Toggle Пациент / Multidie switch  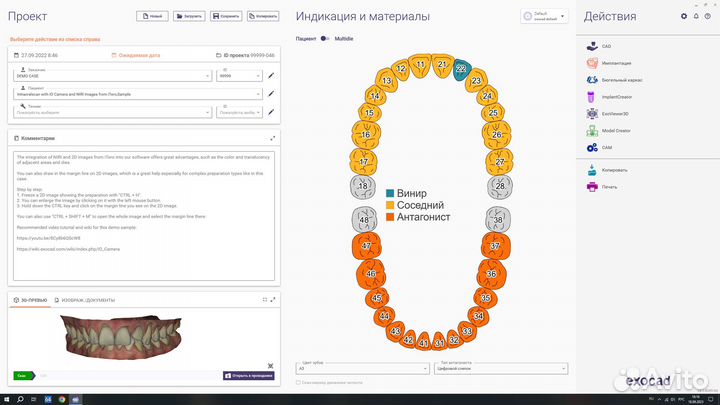click(x=325, y=39)
